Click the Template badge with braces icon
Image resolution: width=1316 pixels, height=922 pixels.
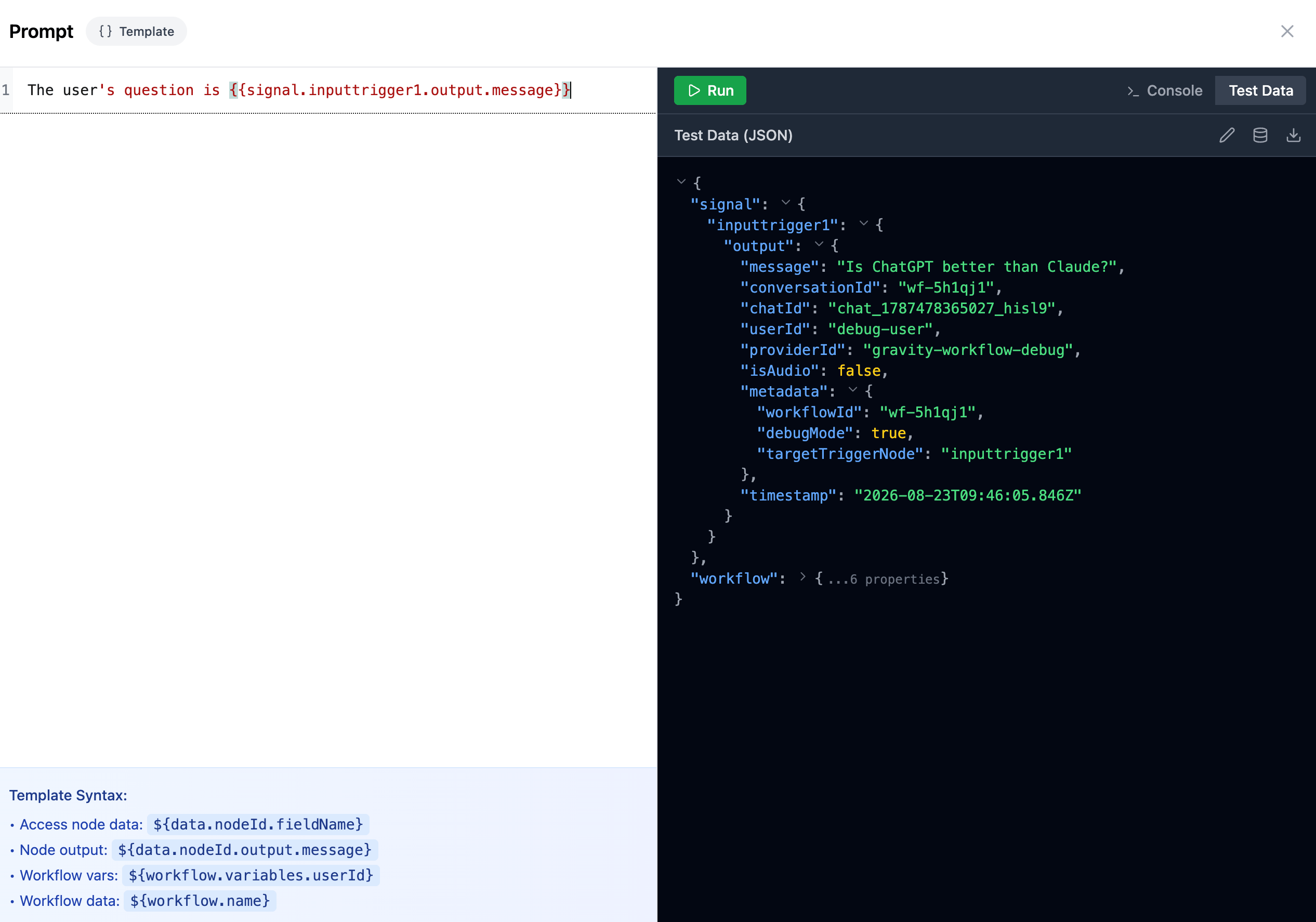136,31
